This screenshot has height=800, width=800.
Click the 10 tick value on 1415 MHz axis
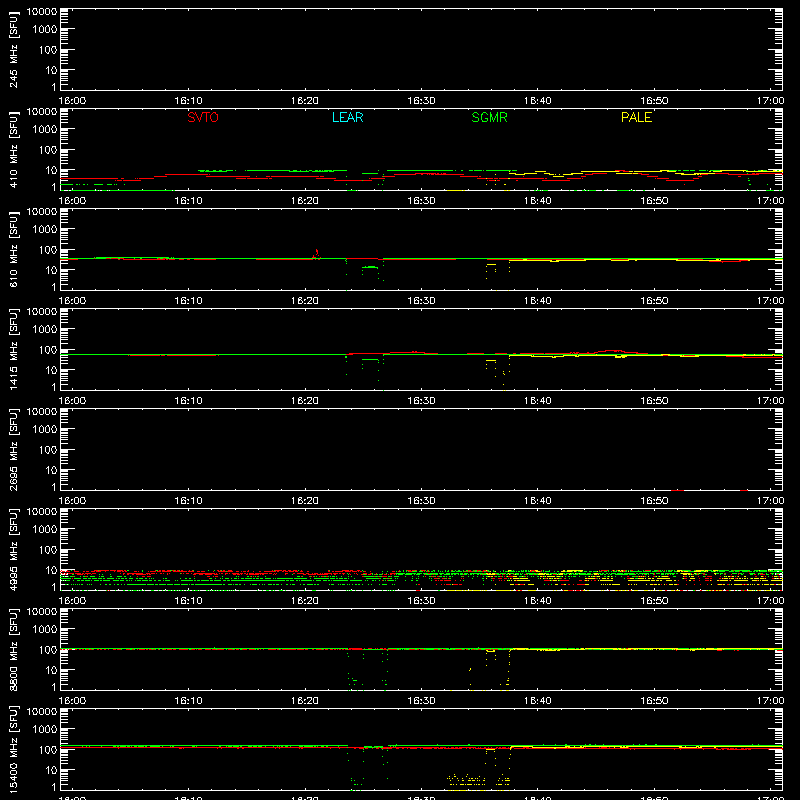click(x=51, y=370)
